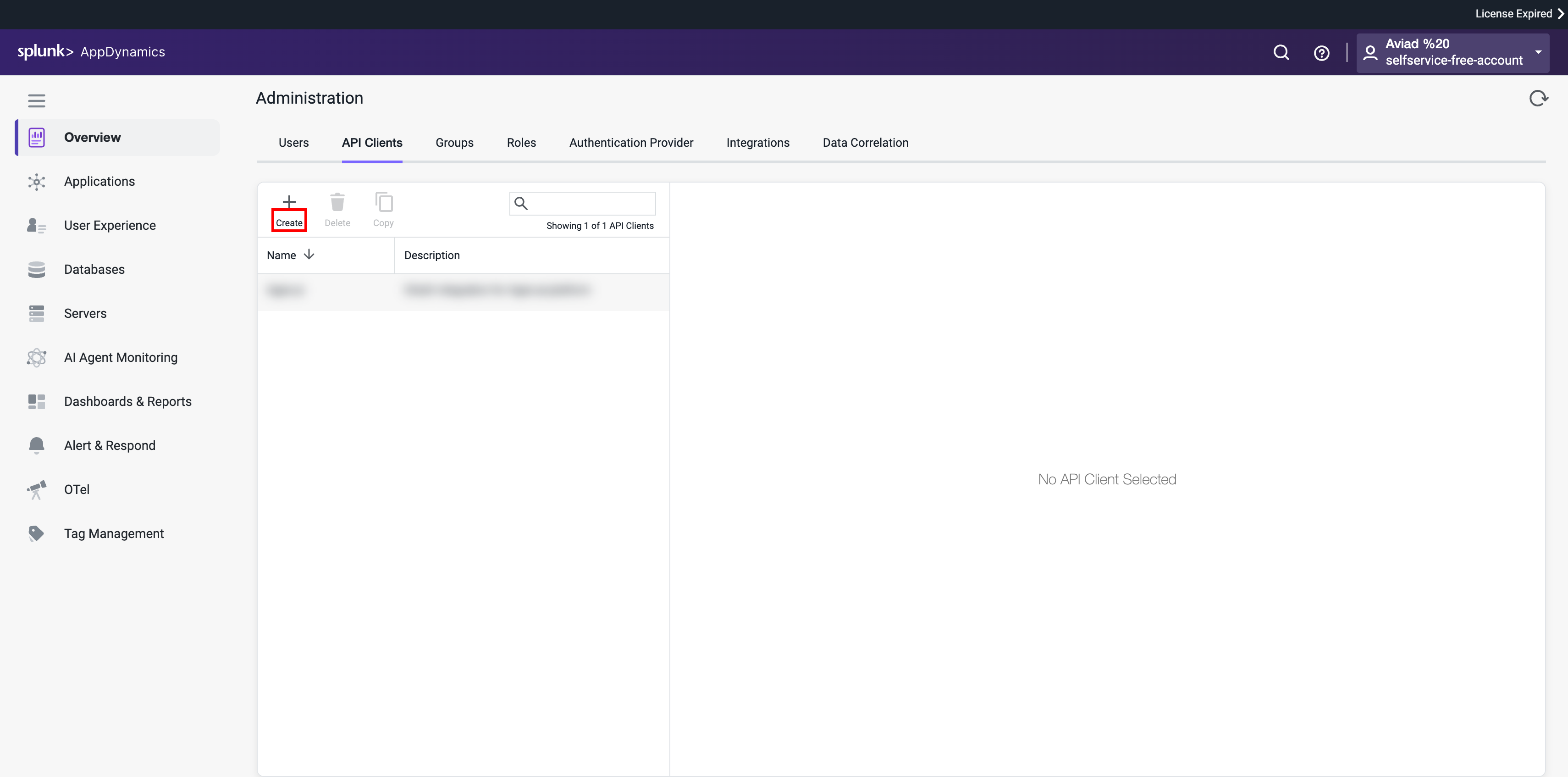
Task: Toggle Name column sort arrow
Action: (x=309, y=255)
